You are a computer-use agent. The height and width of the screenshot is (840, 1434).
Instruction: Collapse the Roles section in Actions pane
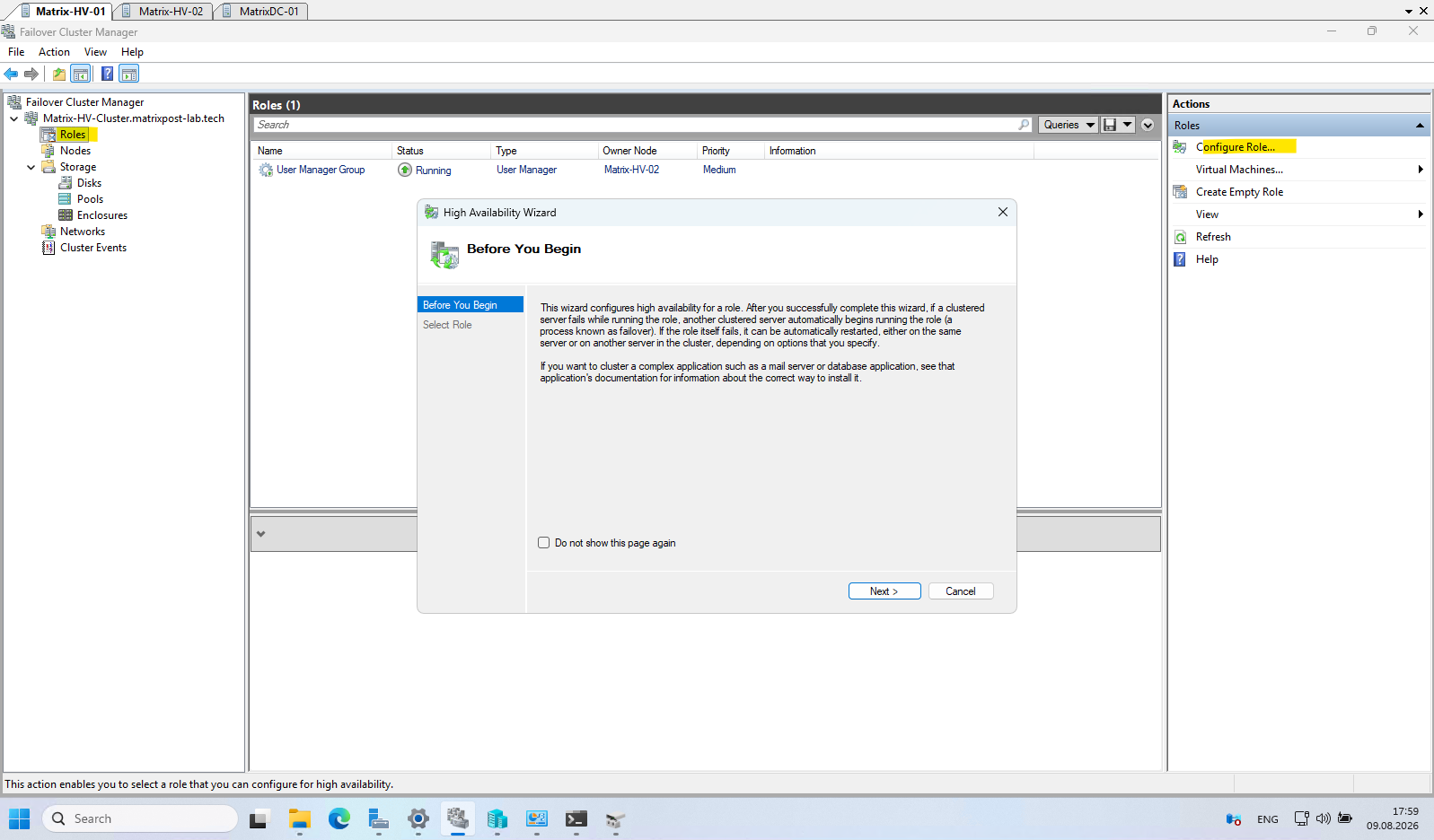click(1420, 126)
